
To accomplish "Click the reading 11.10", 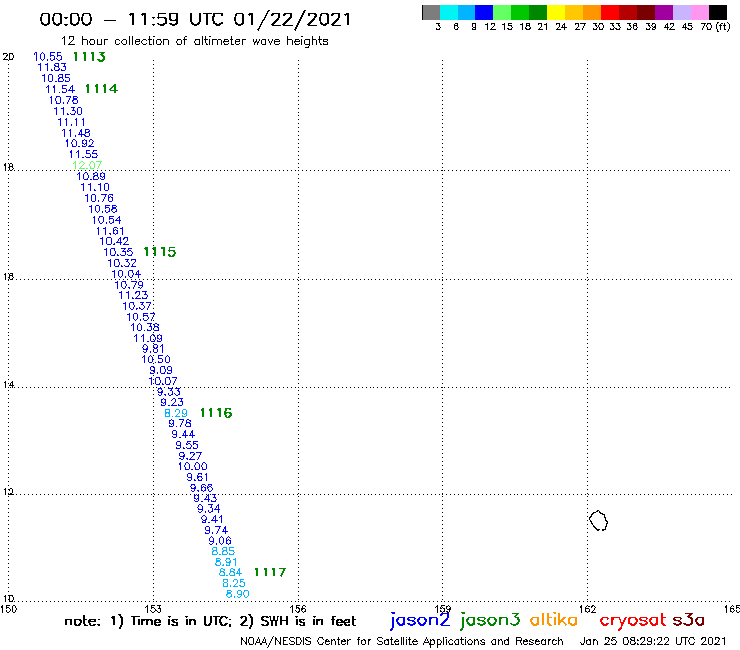I will click(95, 187).
